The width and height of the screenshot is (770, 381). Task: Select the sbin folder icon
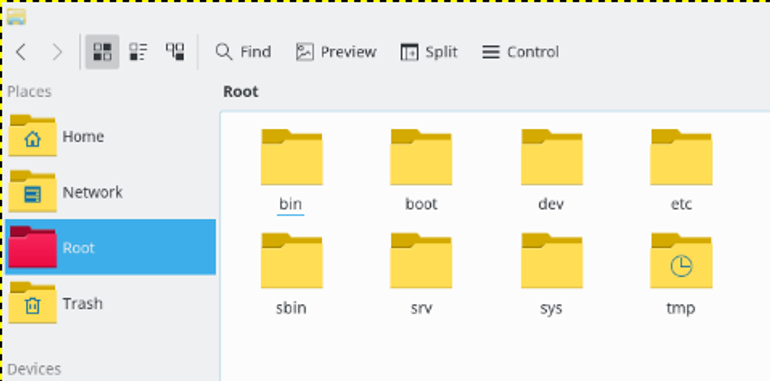(291, 261)
